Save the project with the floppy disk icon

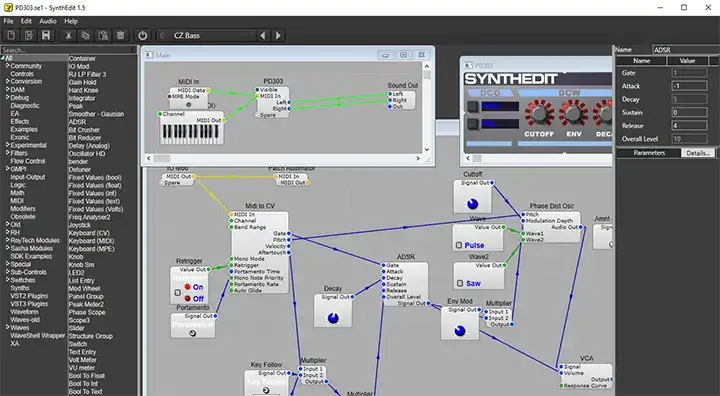(46, 35)
